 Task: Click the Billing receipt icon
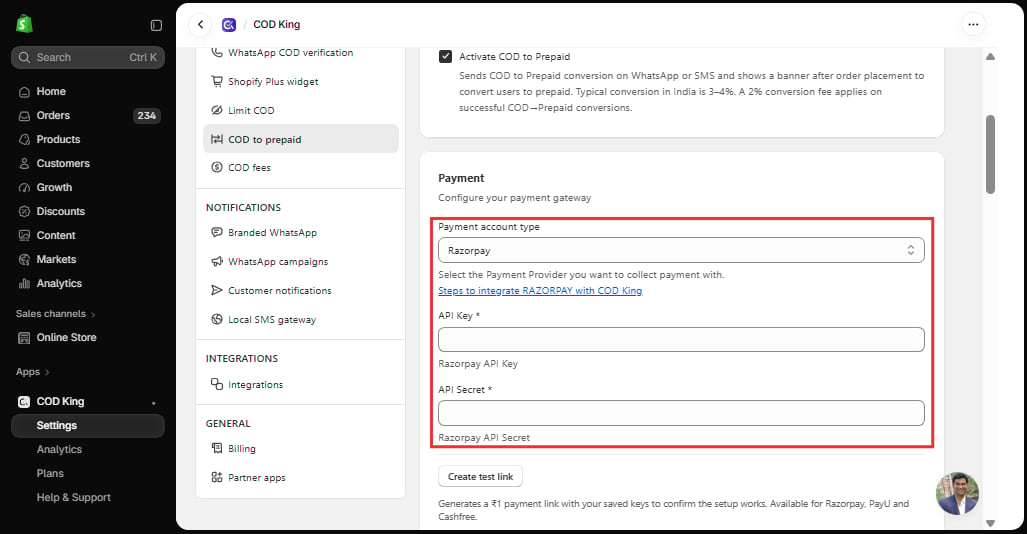point(217,448)
